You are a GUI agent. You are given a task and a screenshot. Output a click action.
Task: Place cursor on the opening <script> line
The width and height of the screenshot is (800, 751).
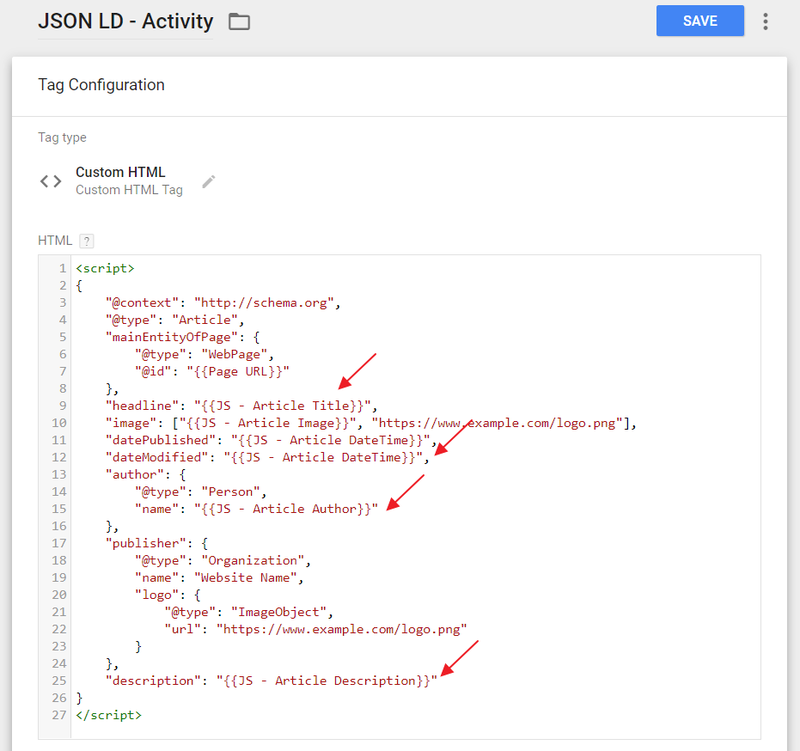click(x=105, y=268)
